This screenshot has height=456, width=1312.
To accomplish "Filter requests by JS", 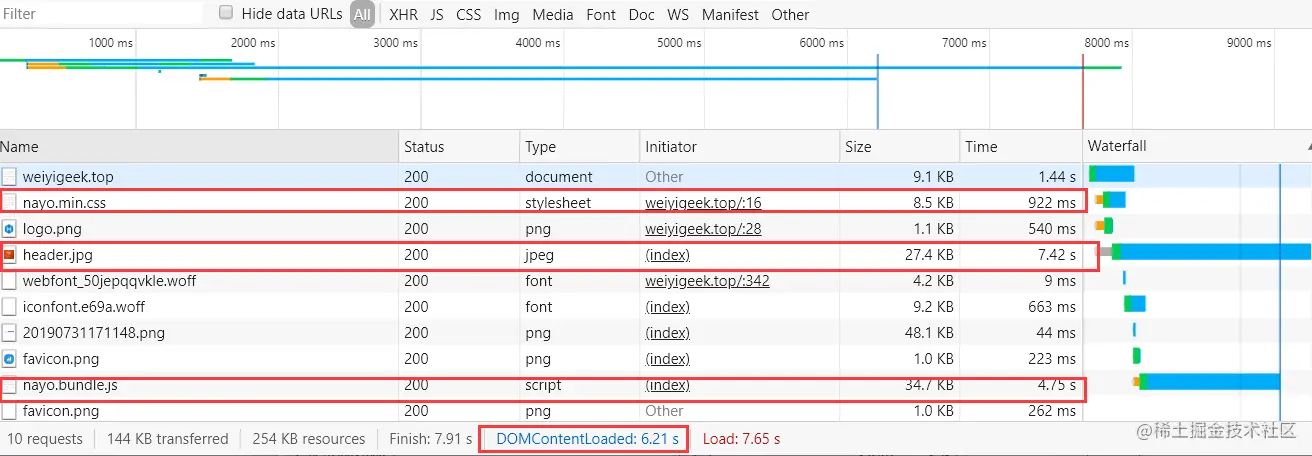I will coord(437,14).
